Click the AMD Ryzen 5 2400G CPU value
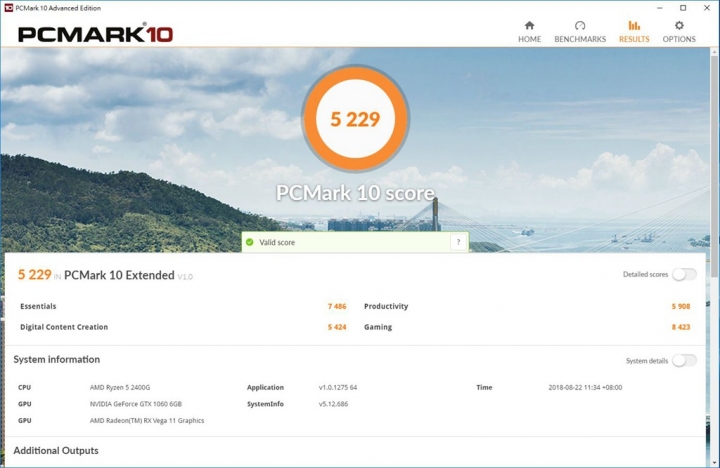 point(120,387)
